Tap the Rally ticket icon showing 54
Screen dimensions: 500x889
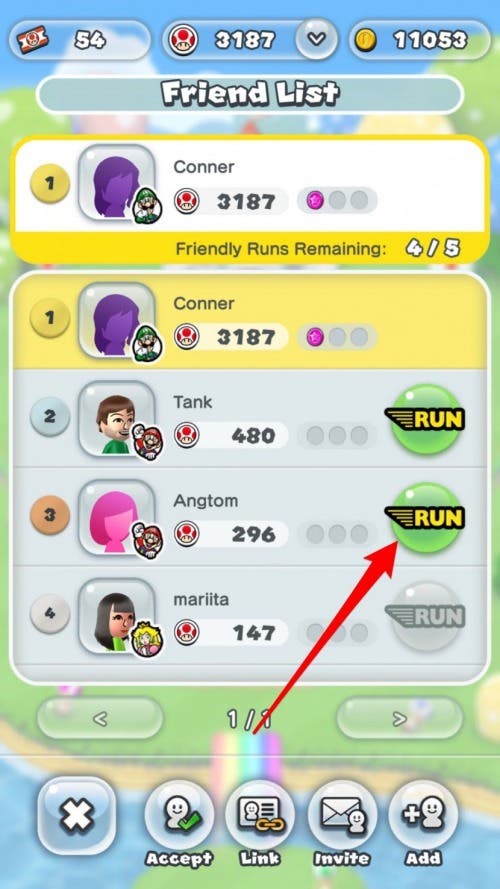[x=32, y=40]
